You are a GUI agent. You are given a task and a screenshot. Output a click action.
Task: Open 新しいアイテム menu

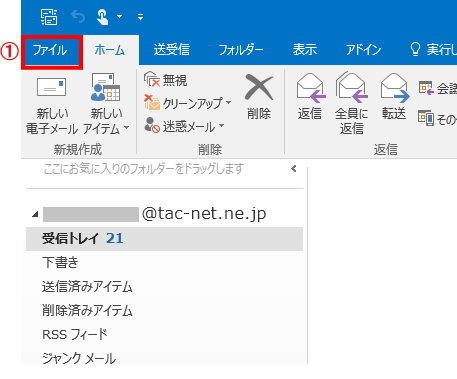click(106, 104)
